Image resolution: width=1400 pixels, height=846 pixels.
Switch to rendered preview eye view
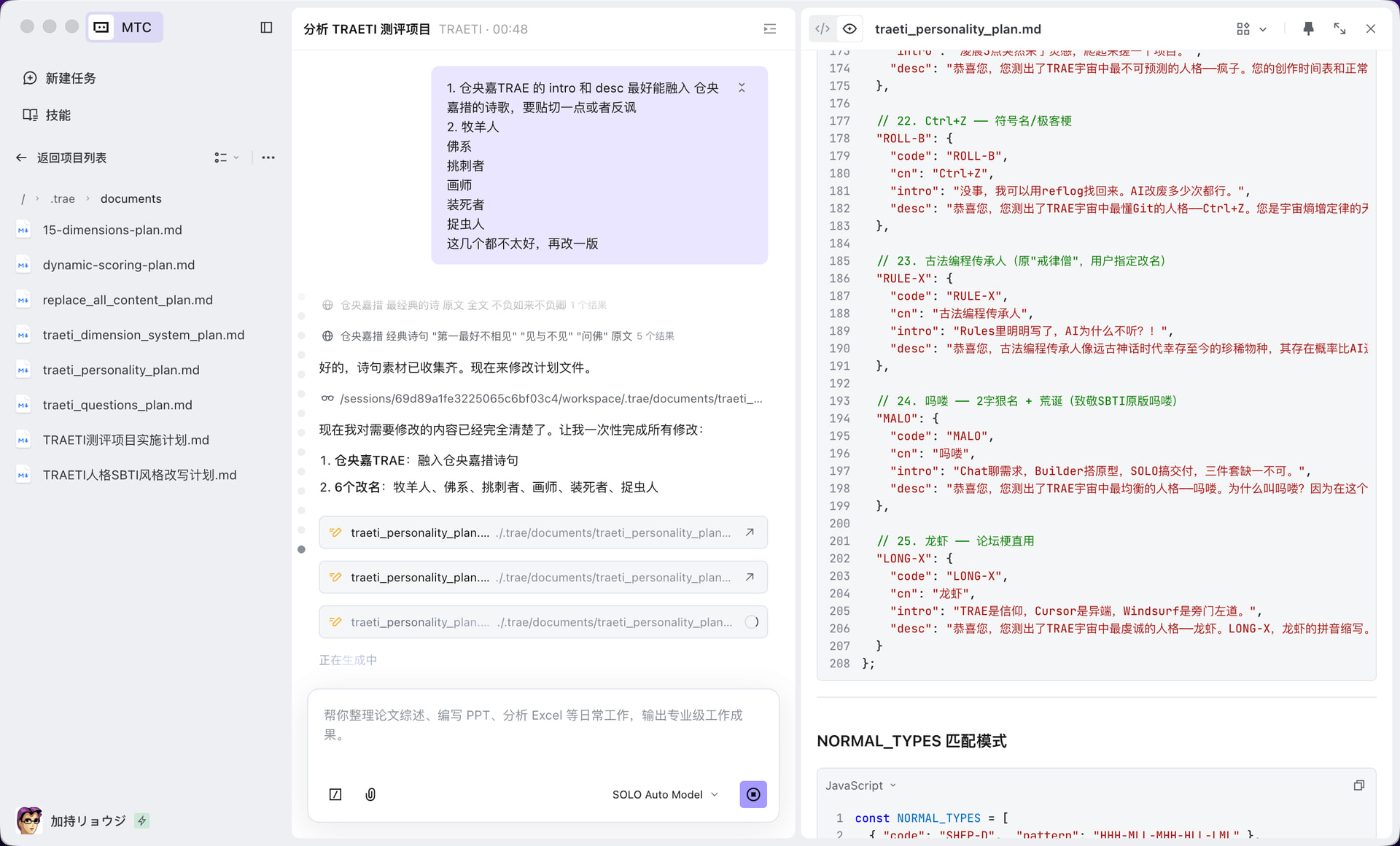tap(849, 29)
